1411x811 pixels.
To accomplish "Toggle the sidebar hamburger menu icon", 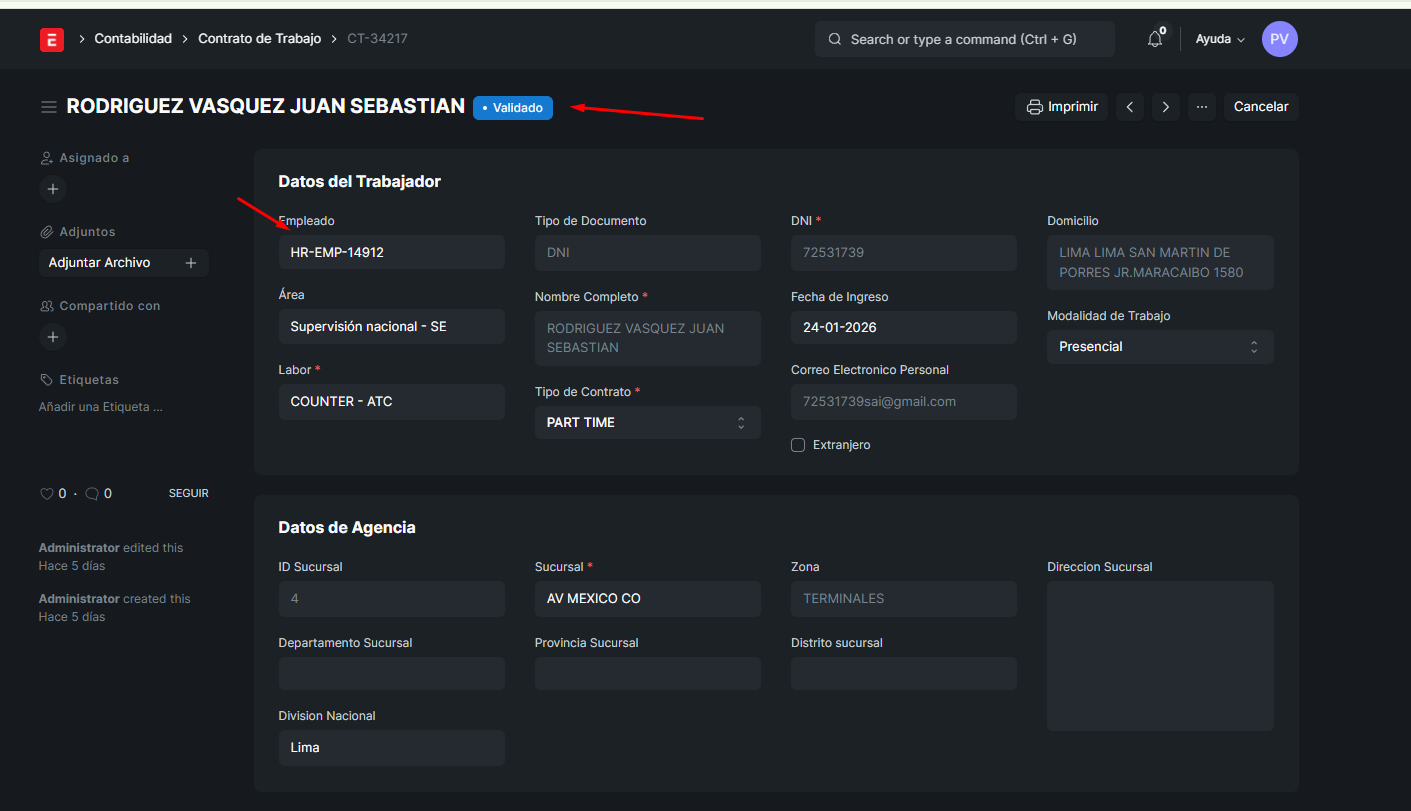I will (48, 107).
